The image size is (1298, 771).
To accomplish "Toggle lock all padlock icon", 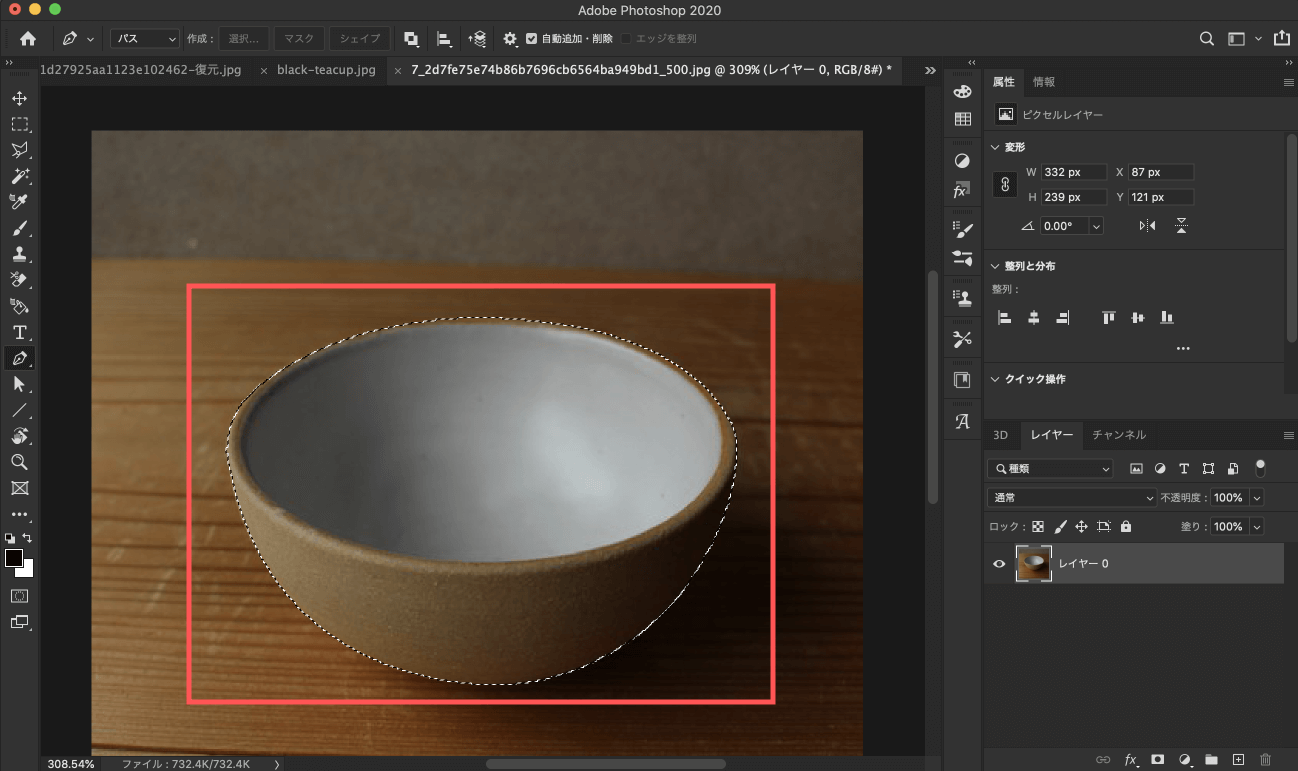I will [1126, 526].
